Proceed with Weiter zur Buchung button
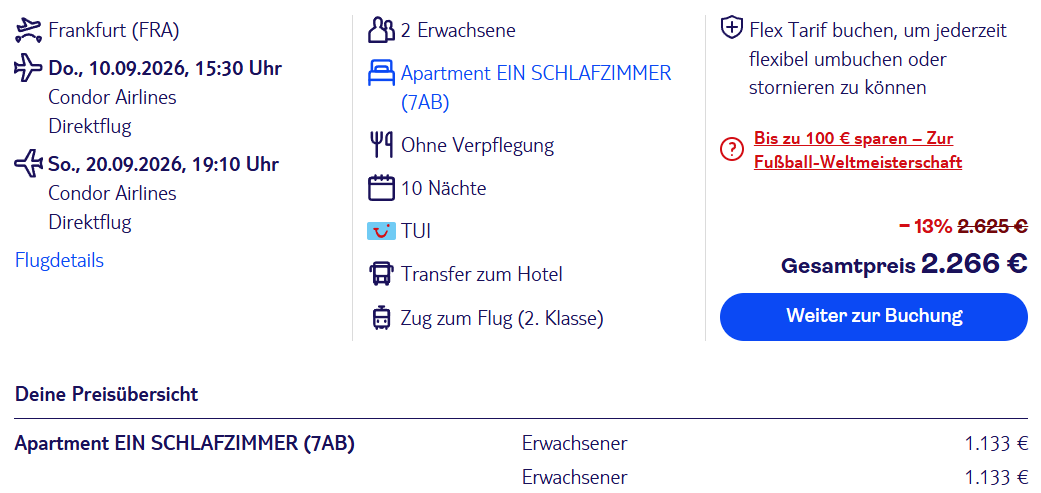 pyautogui.click(x=874, y=317)
